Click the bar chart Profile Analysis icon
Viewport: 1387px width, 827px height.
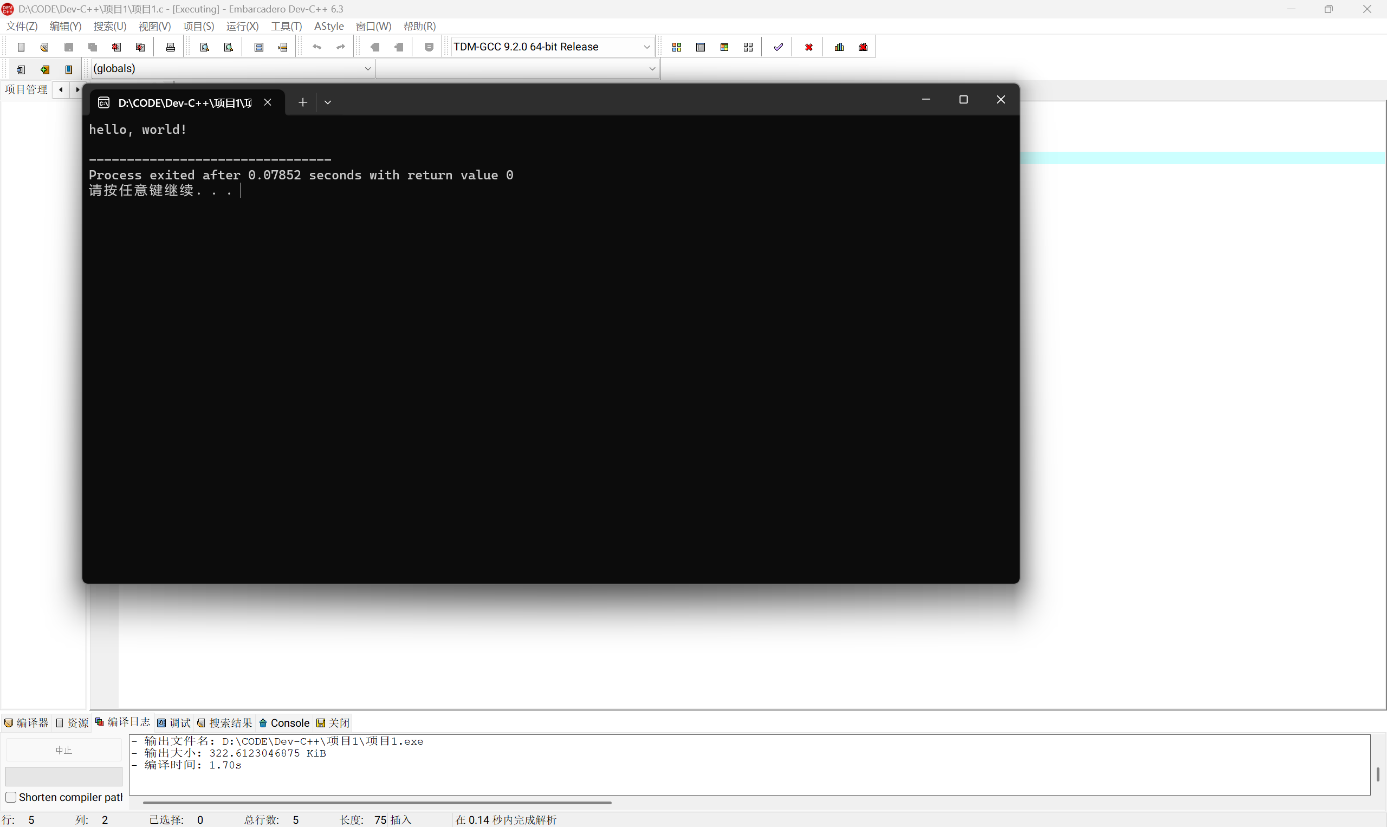point(839,47)
